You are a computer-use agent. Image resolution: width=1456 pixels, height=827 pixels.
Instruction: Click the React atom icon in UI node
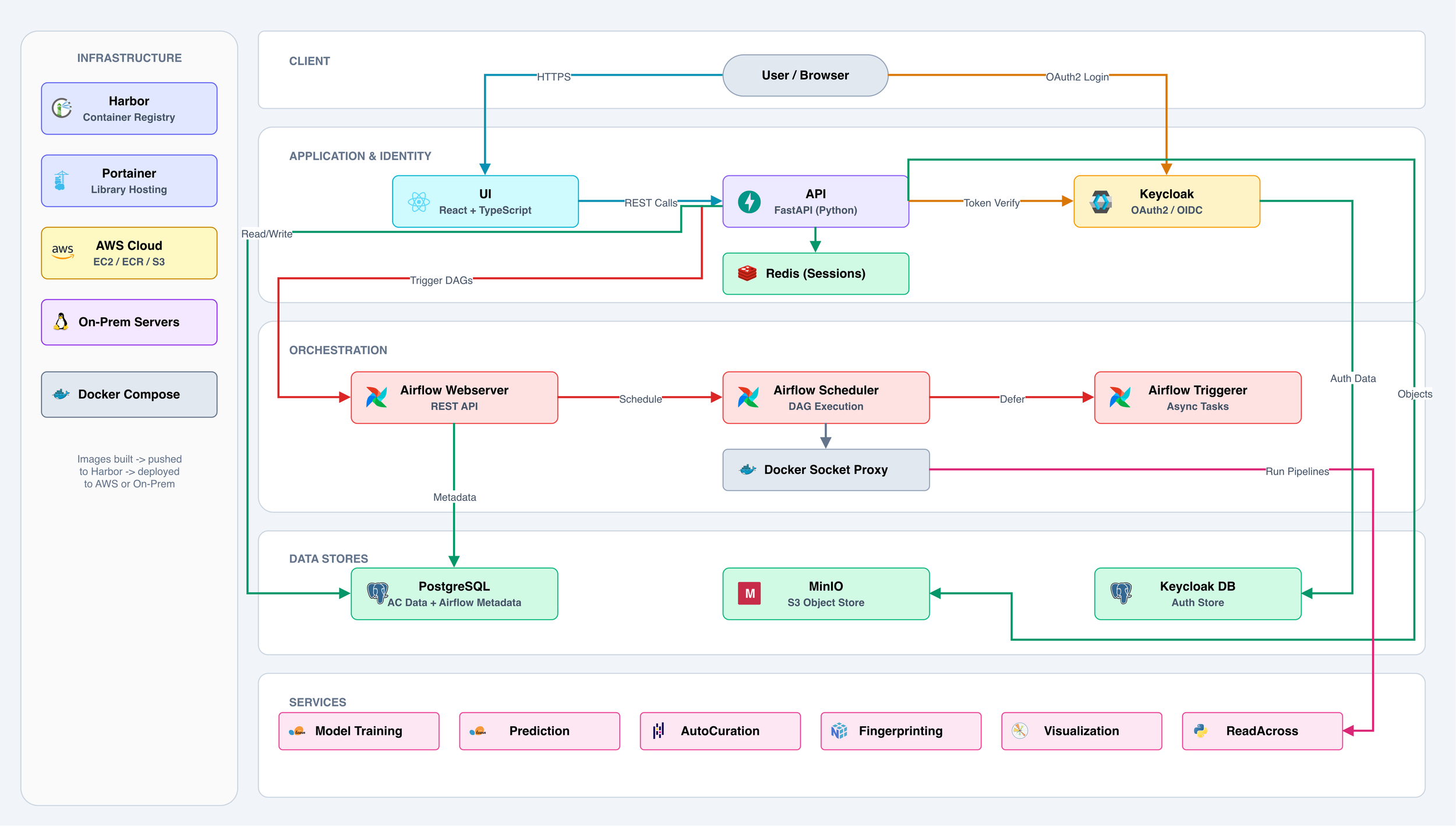coord(419,202)
